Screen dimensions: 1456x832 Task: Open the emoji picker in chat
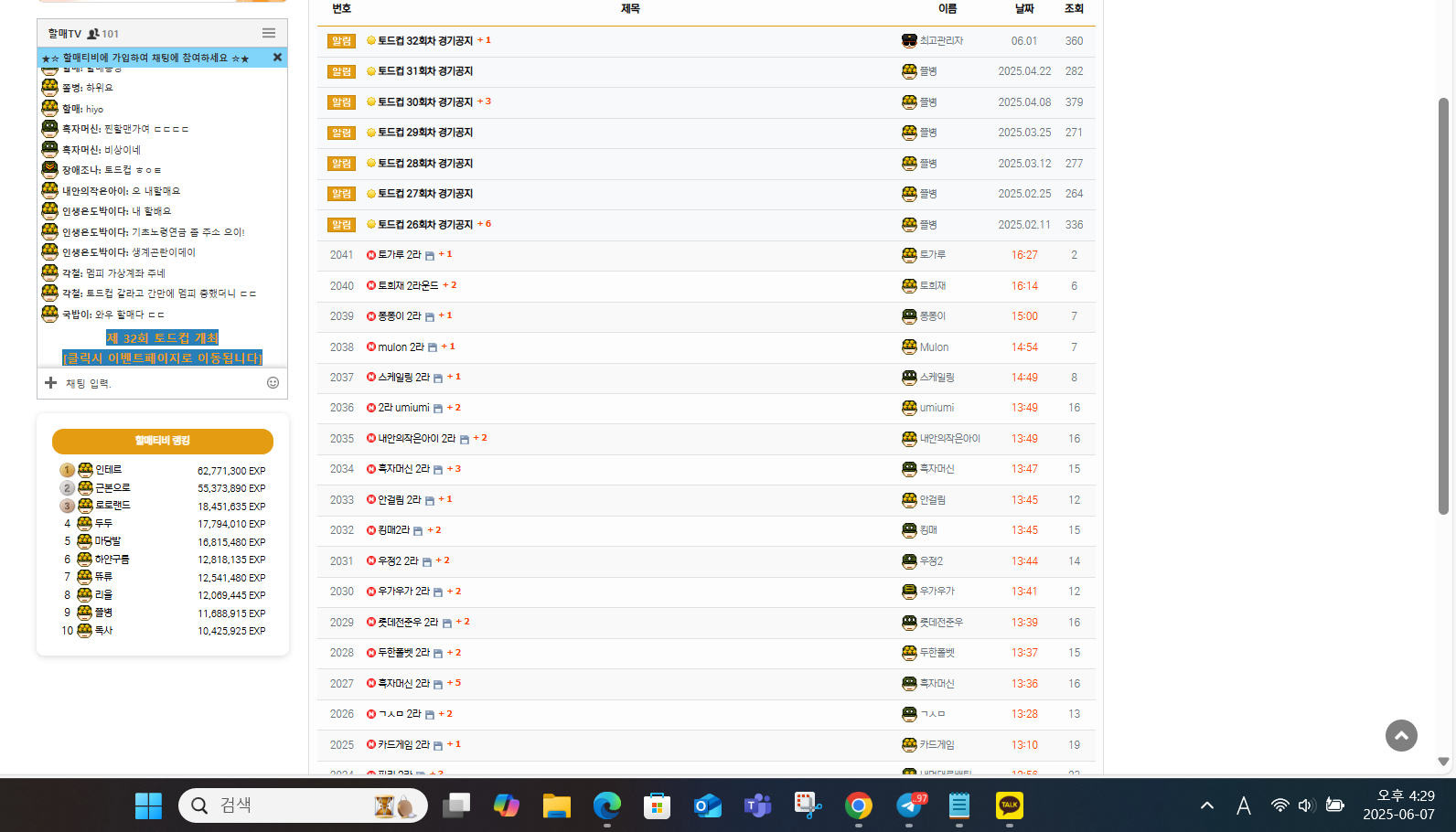coord(273,383)
